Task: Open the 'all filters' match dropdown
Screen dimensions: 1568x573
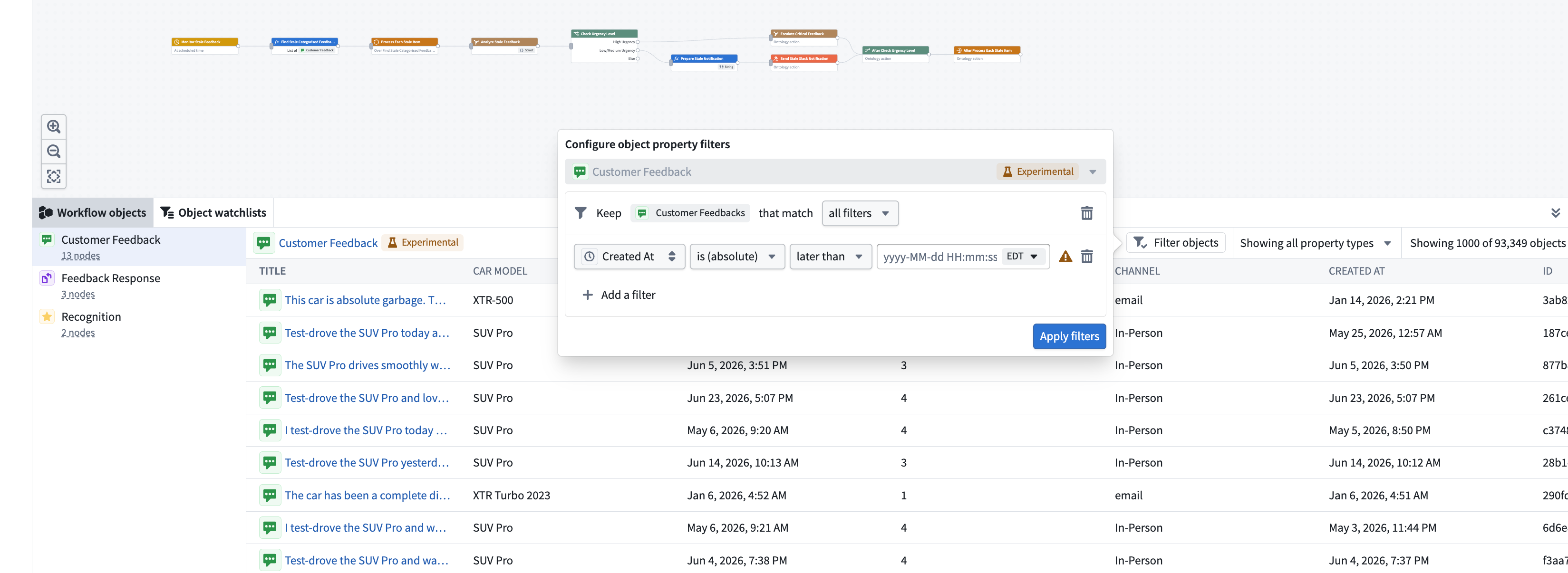Action: pos(860,213)
